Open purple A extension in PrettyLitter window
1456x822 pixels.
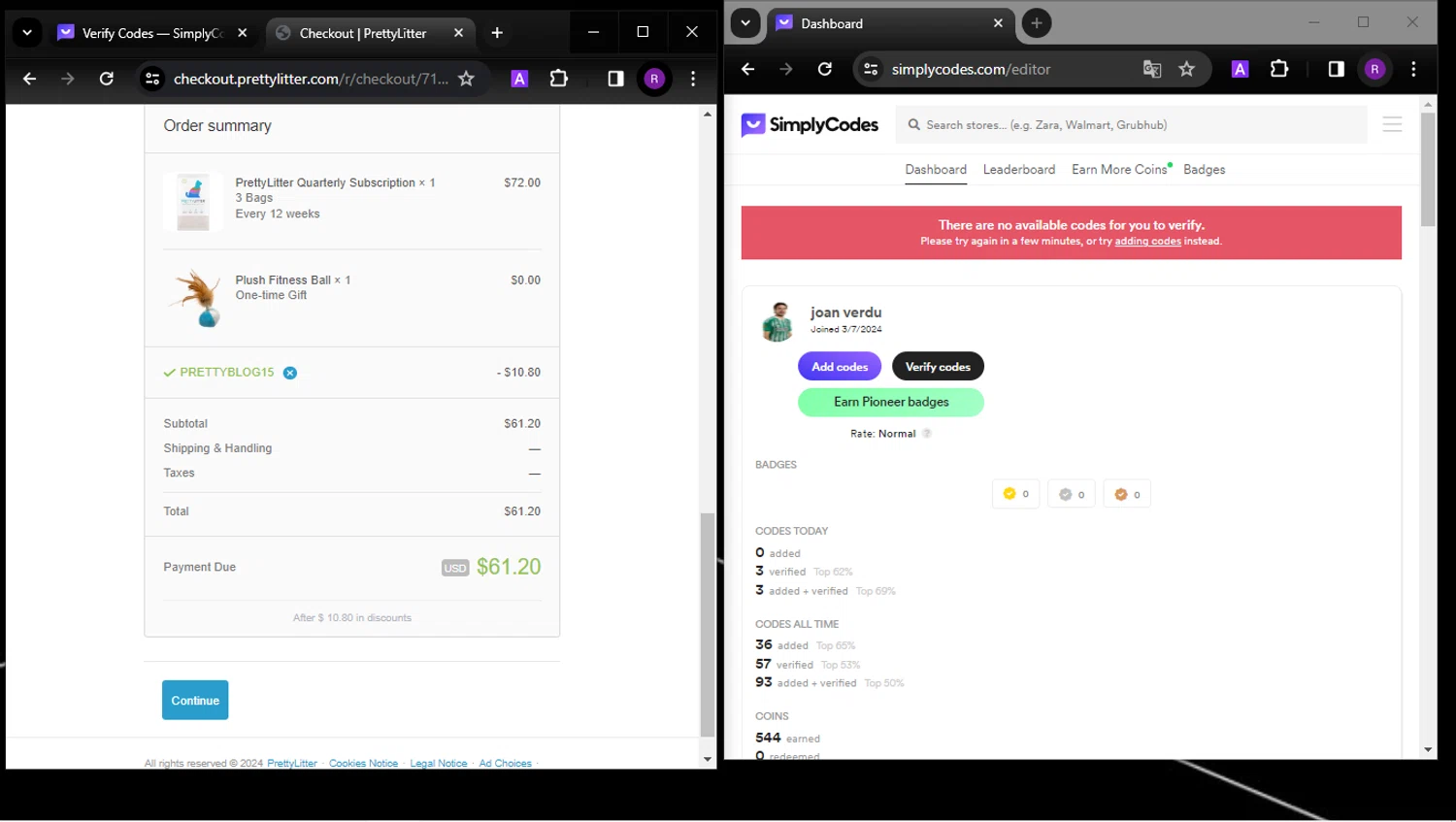(519, 79)
